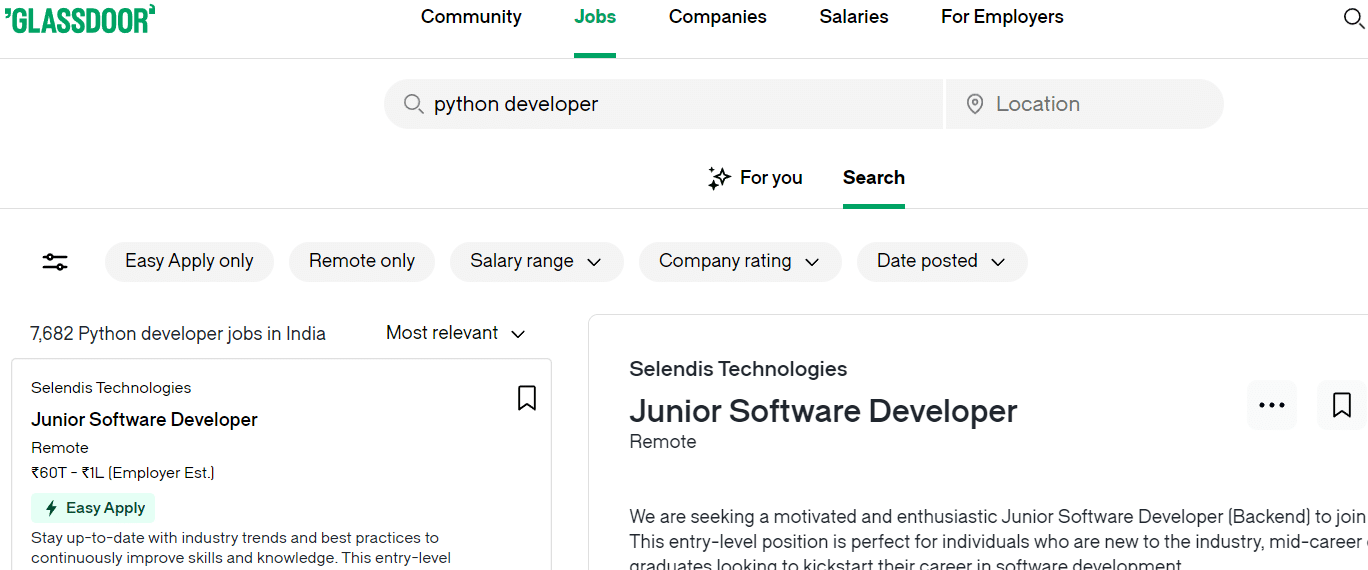Open the Date posted dropdown

941,261
